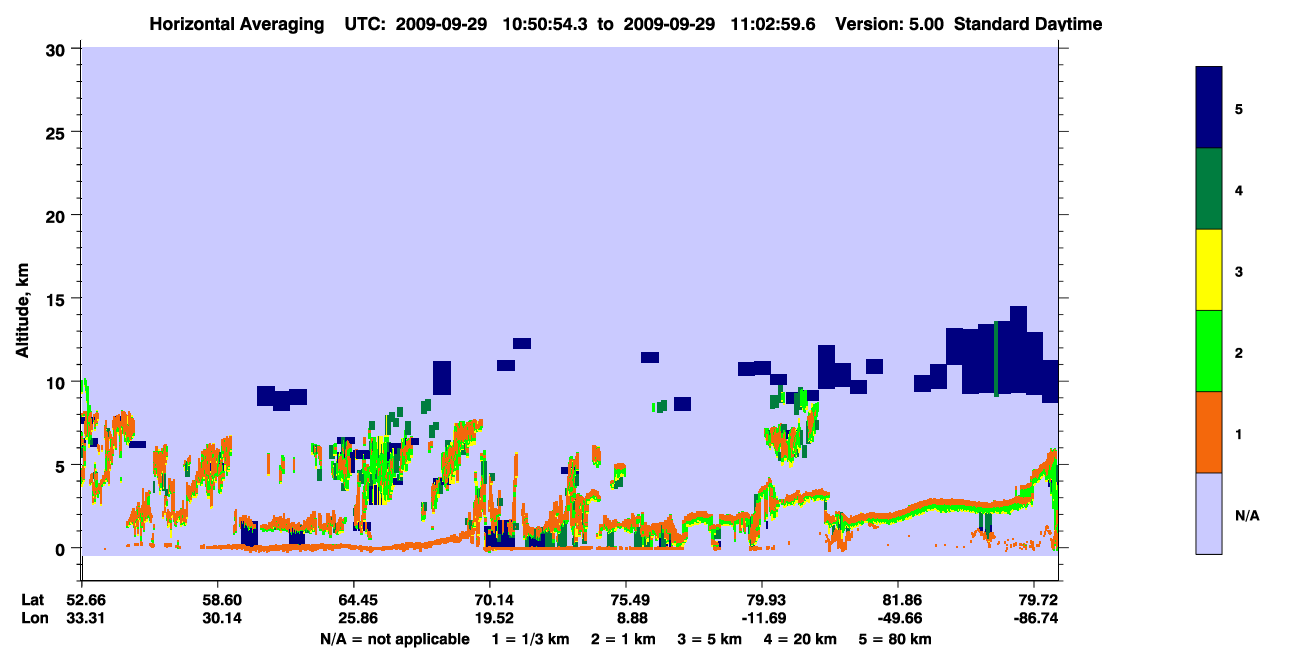1300x667 pixels.
Task: Click longitude value '25.86'
Action: [354, 618]
